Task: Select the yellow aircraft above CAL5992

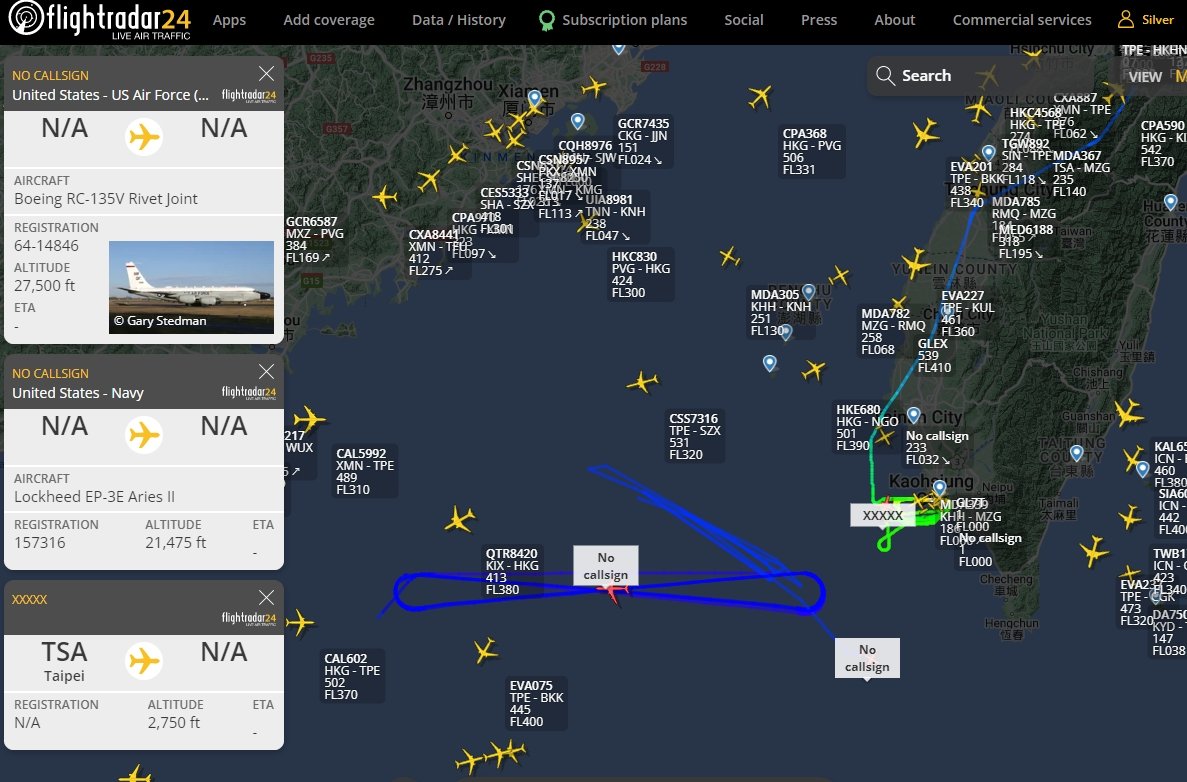Action: click(x=308, y=419)
